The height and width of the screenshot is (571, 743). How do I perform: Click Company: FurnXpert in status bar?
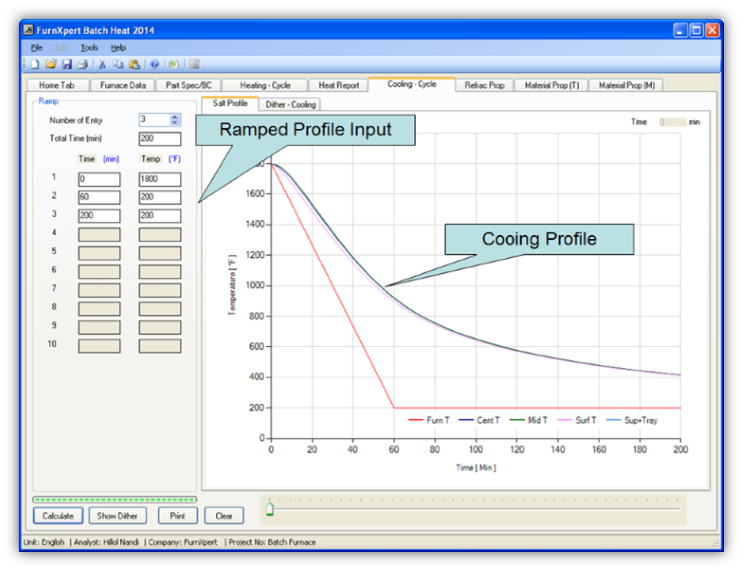pyautogui.click(x=183, y=542)
